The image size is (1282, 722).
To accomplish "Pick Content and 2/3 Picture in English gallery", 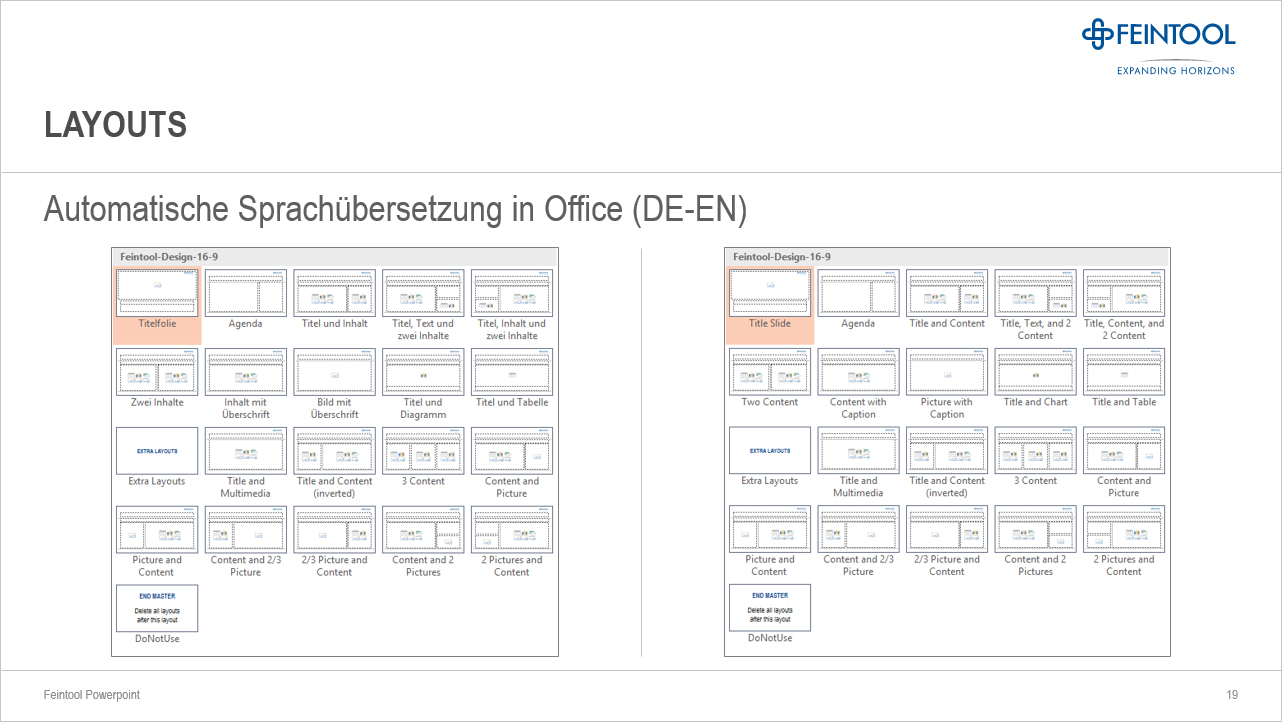I will 858,530.
